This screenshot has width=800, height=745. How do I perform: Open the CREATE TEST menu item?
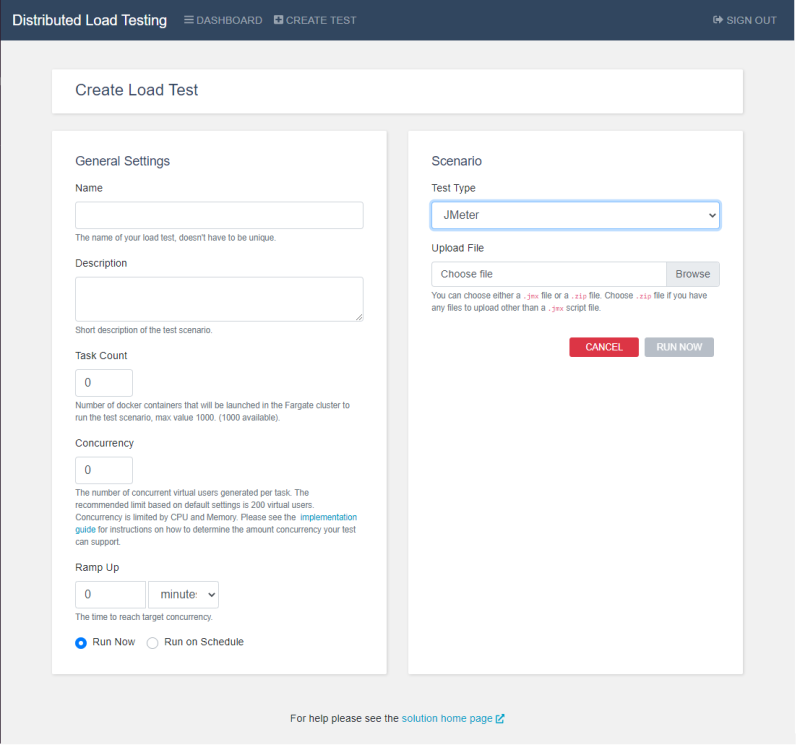click(315, 20)
